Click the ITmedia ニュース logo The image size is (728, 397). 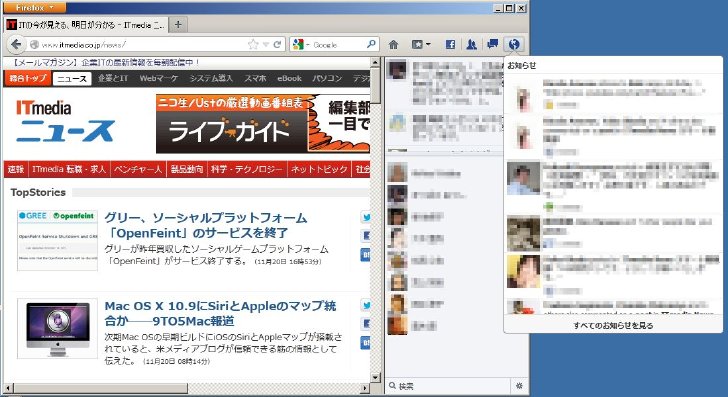pos(65,121)
